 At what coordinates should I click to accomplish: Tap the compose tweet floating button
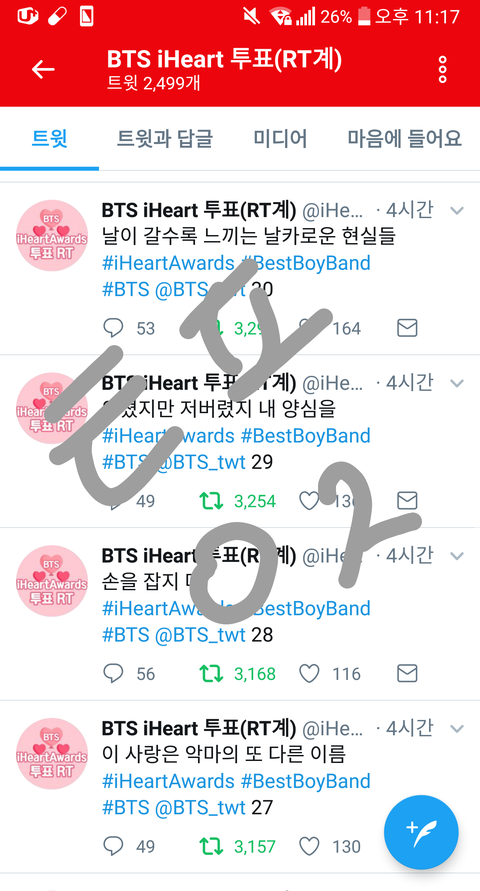point(421,832)
